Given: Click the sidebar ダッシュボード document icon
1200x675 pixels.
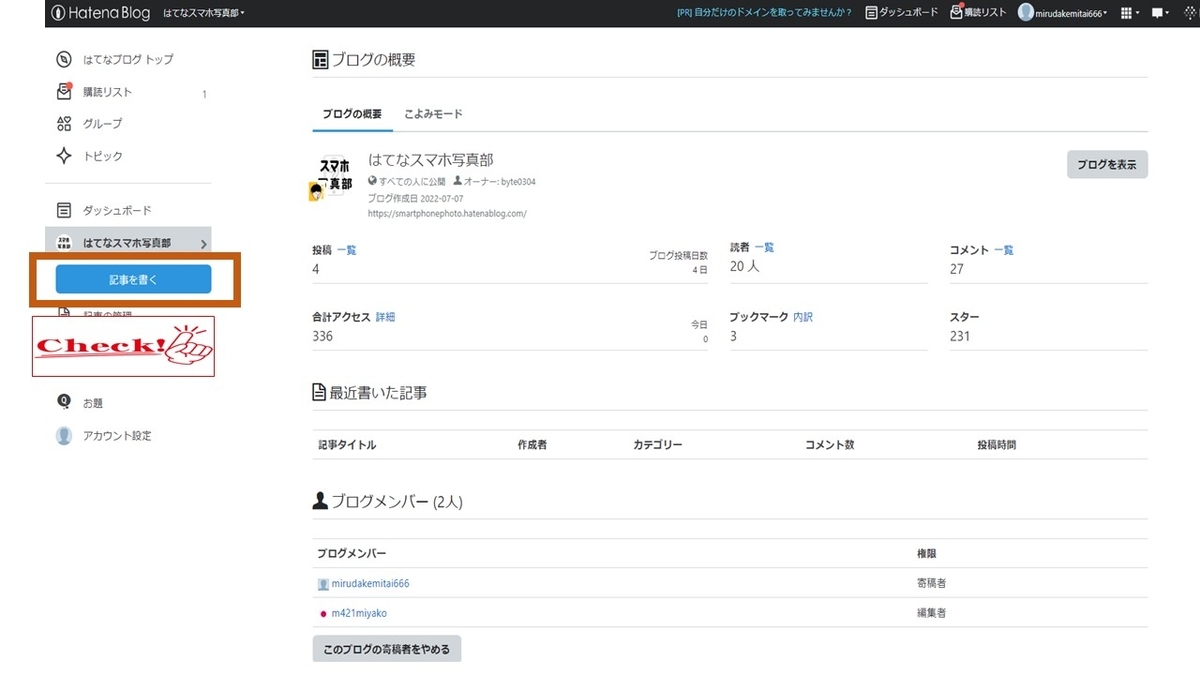Looking at the screenshot, I should 64,210.
